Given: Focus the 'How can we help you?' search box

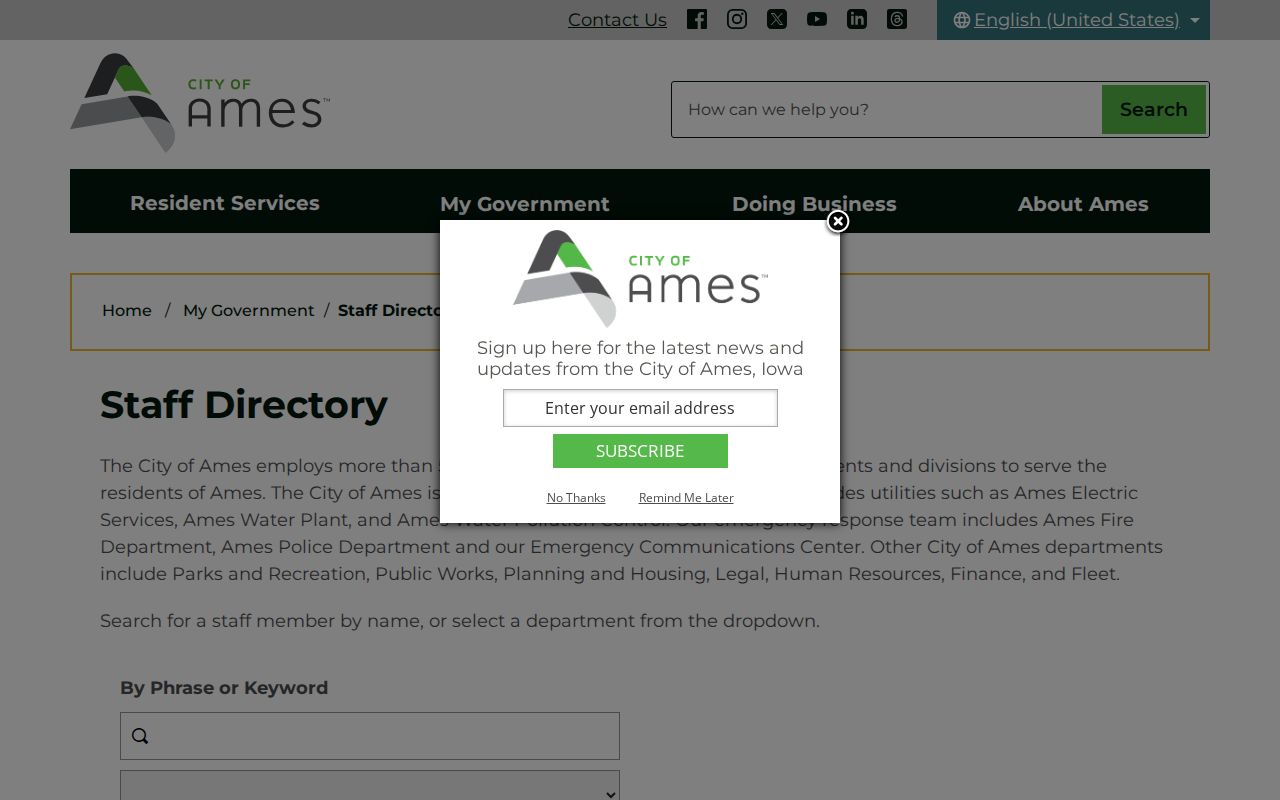Looking at the screenshot, I should coord(887,109).
